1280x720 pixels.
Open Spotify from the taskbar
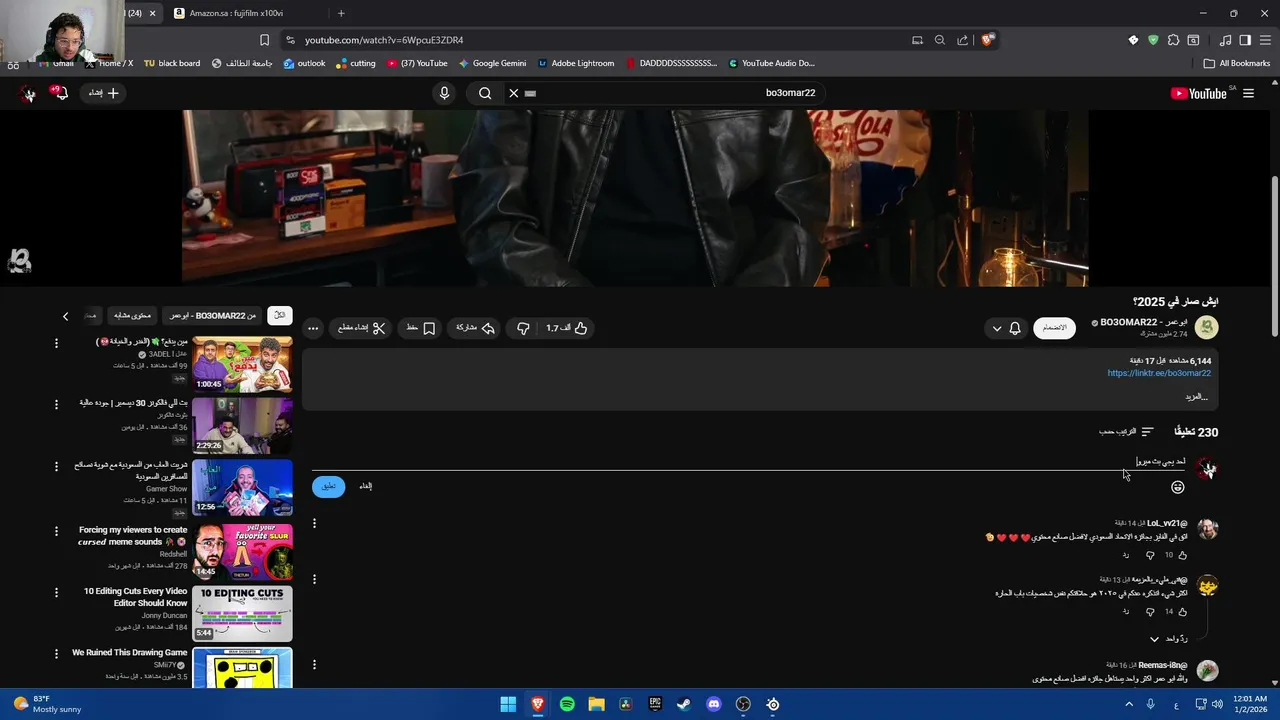[567, 704]
